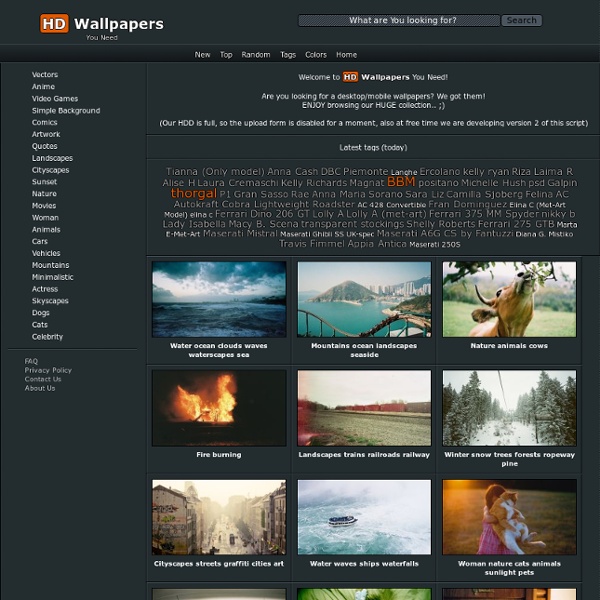Viewport: 600px width, 600px height.
Task: Click the Maserati Mistral tag
Action: 240,233
